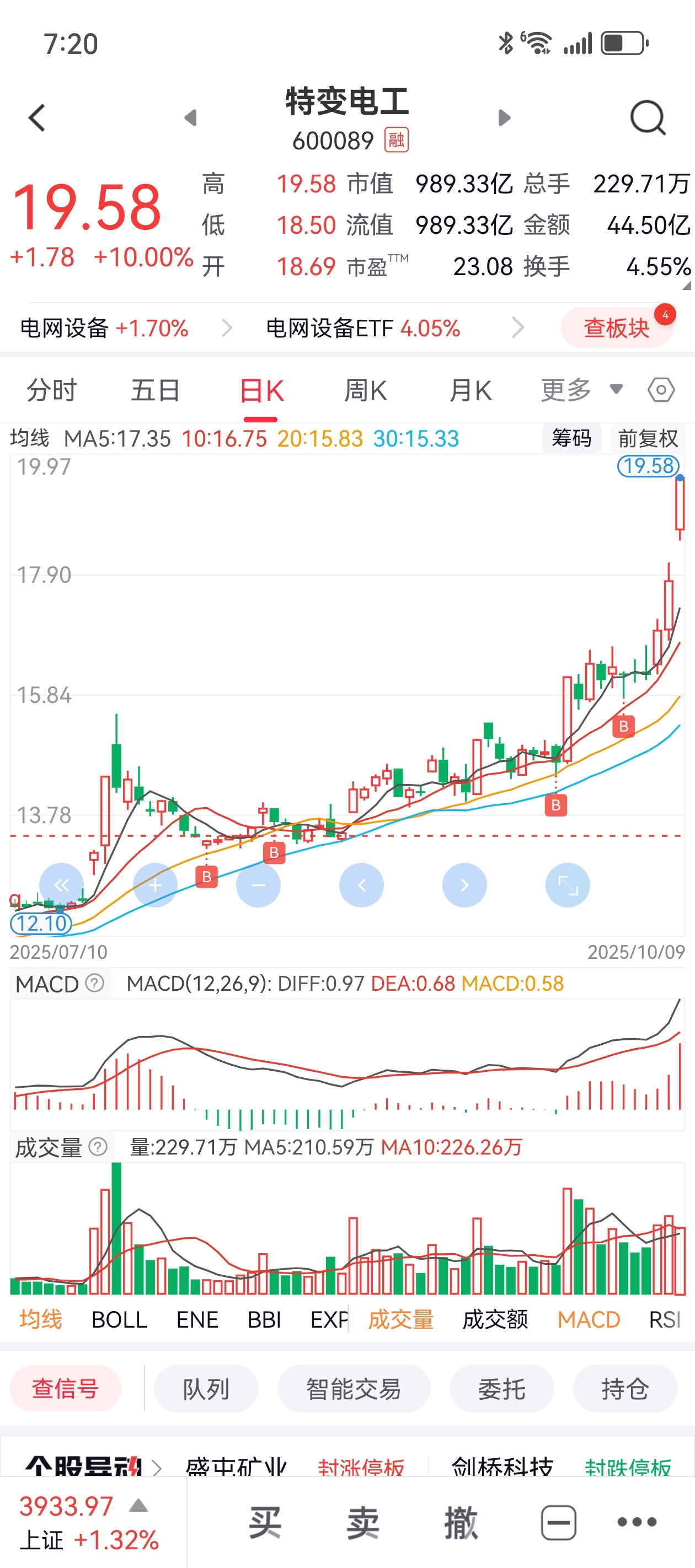Expand quote details corner triangle

point(687,285)
